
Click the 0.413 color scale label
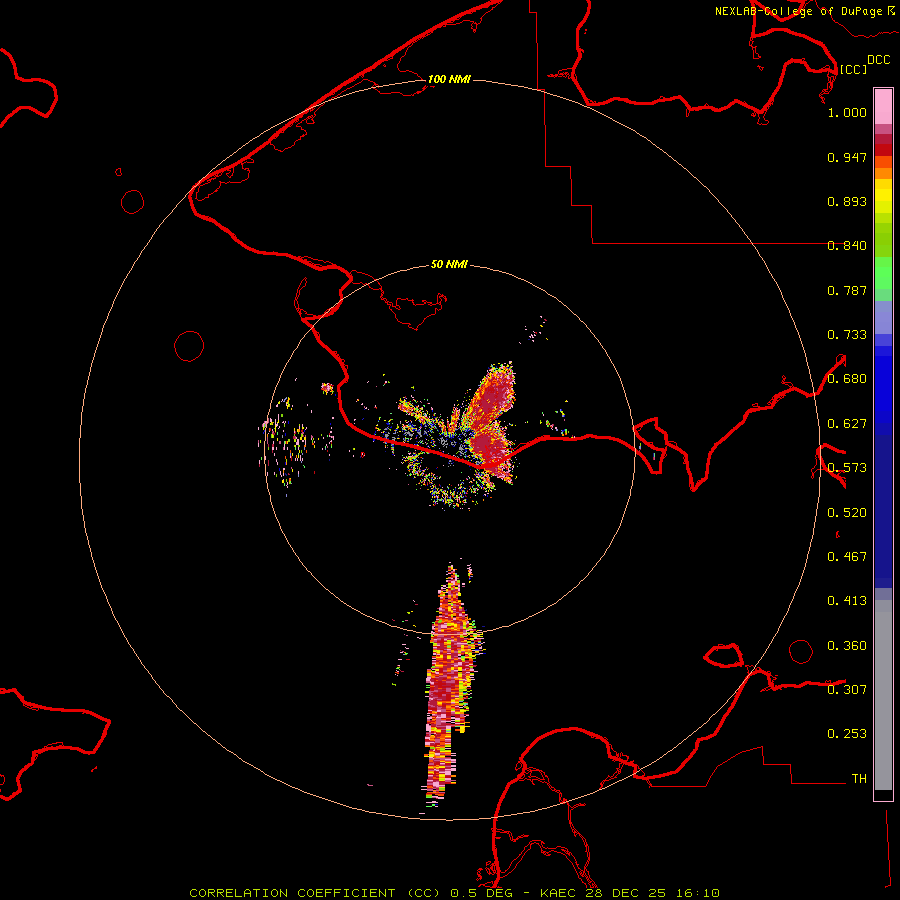coord(847,601)
